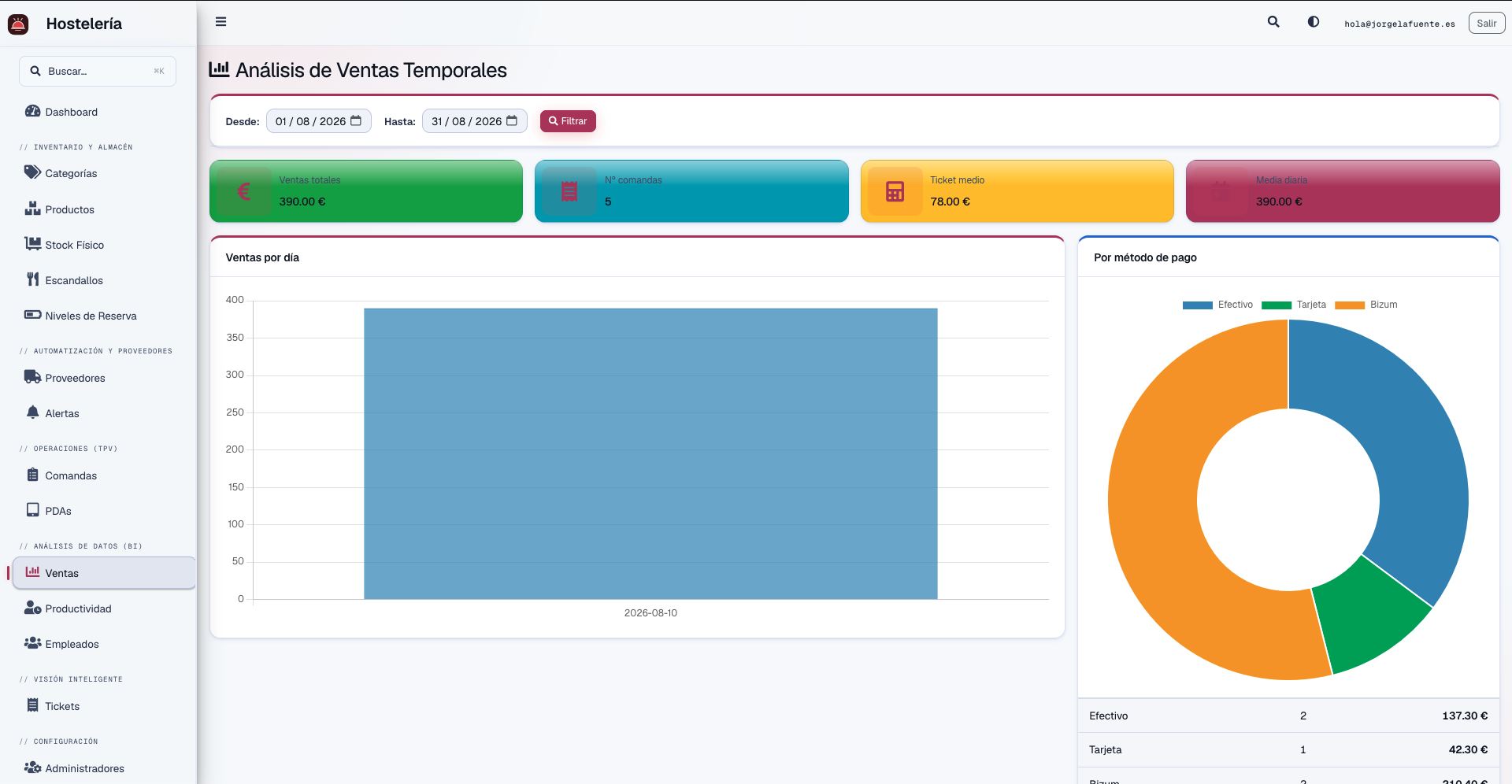1512x784 pixels.
Task: Toggle Bizum legend item in chart
Action: pyautogui.click(x=1366, y=305)
